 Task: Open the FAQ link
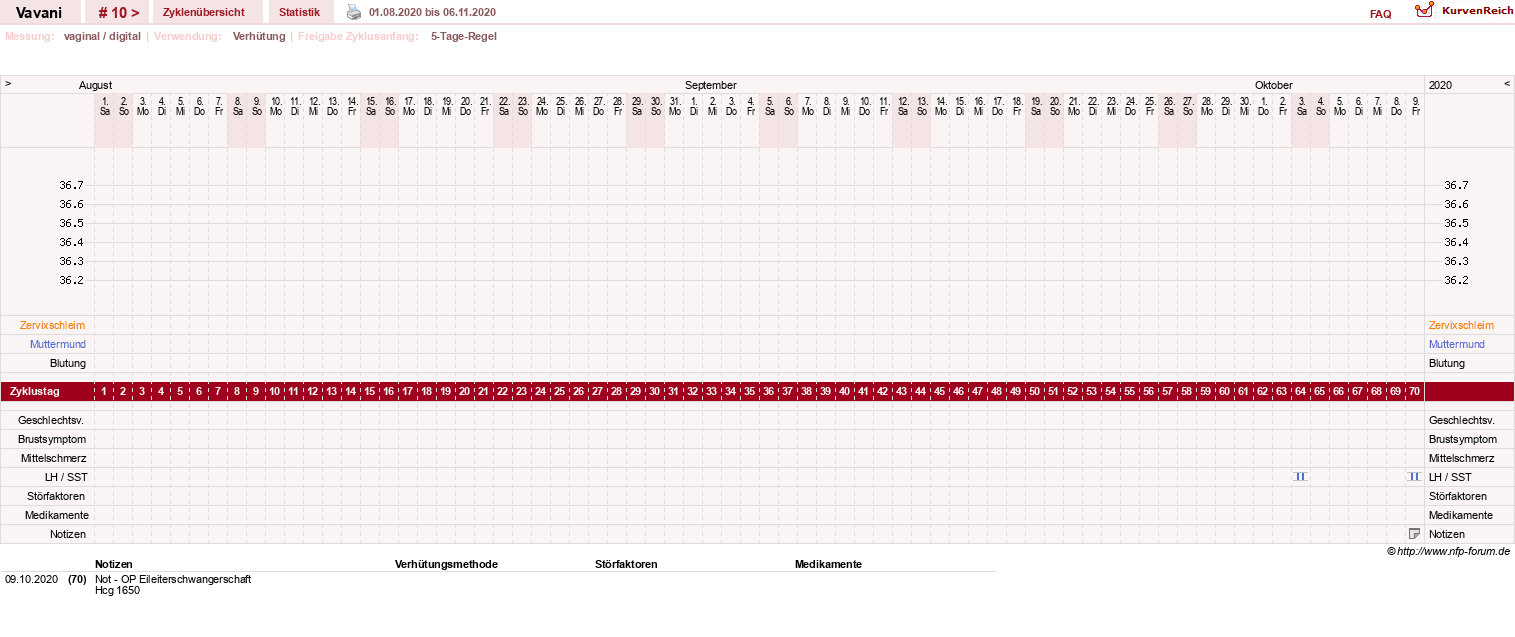coord(1380,14)
